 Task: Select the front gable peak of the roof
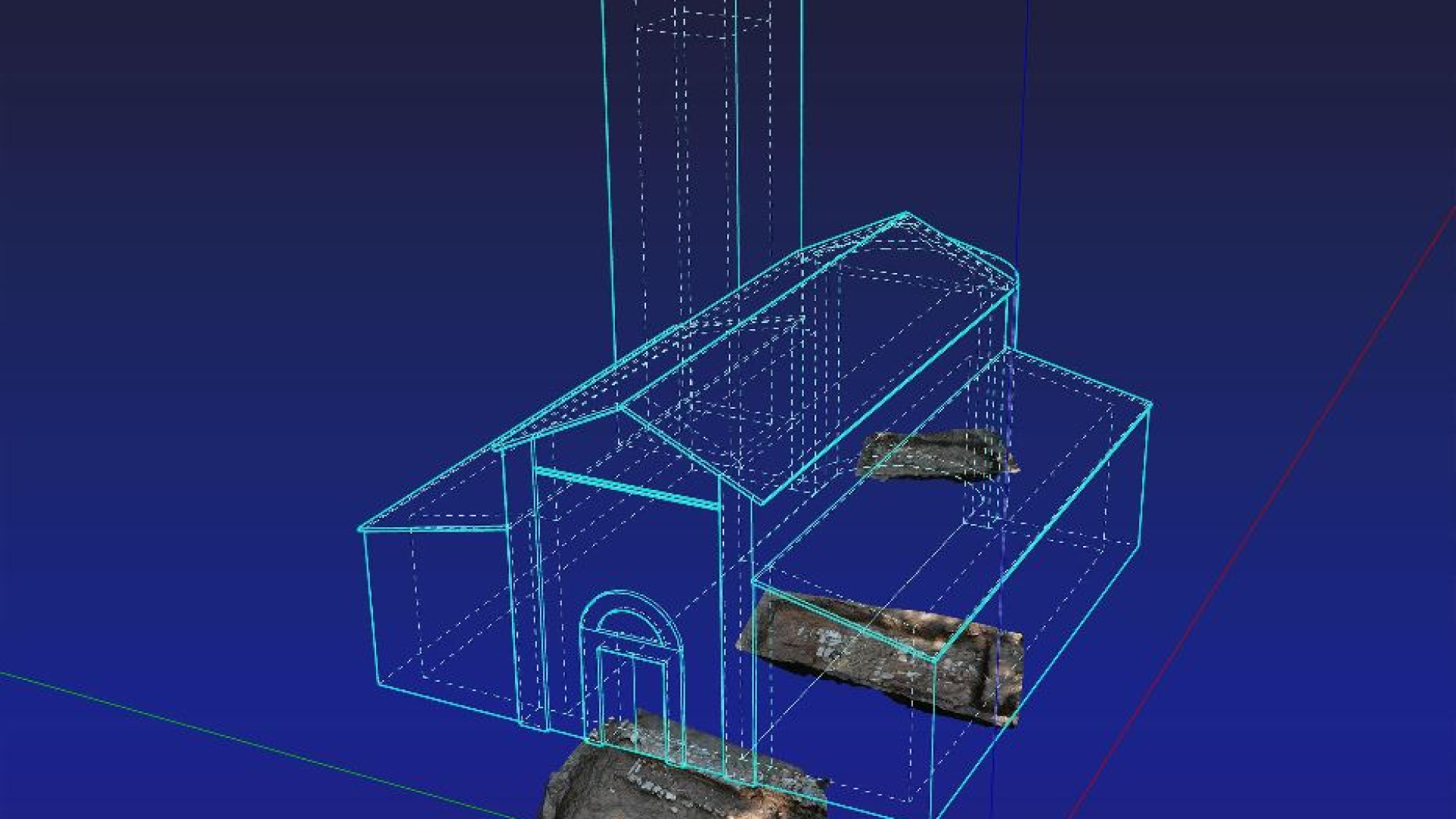pyautogui.click(x=620, y=409)
